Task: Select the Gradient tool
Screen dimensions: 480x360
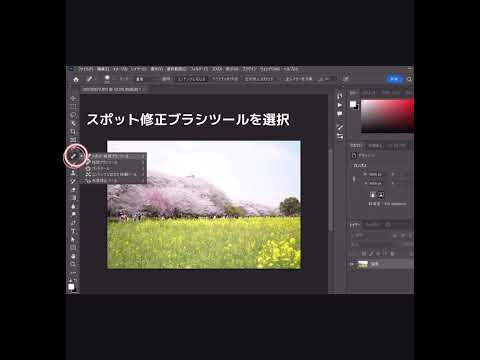Action: click(x=73, y=198)
